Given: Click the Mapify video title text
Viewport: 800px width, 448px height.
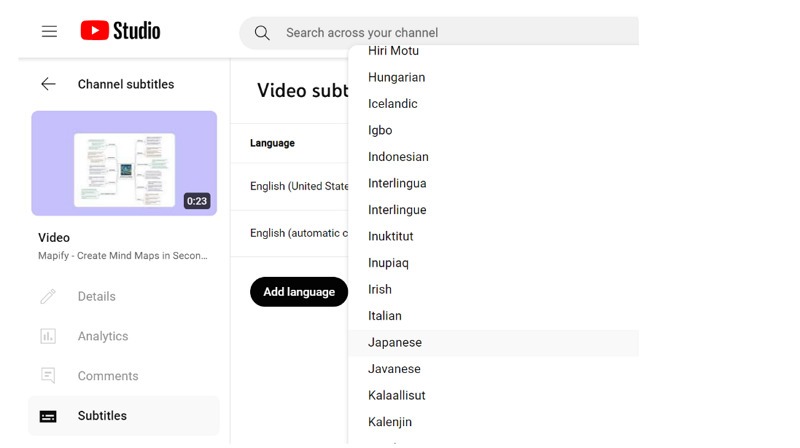Looking at the screenshot, I should [123, 256].
